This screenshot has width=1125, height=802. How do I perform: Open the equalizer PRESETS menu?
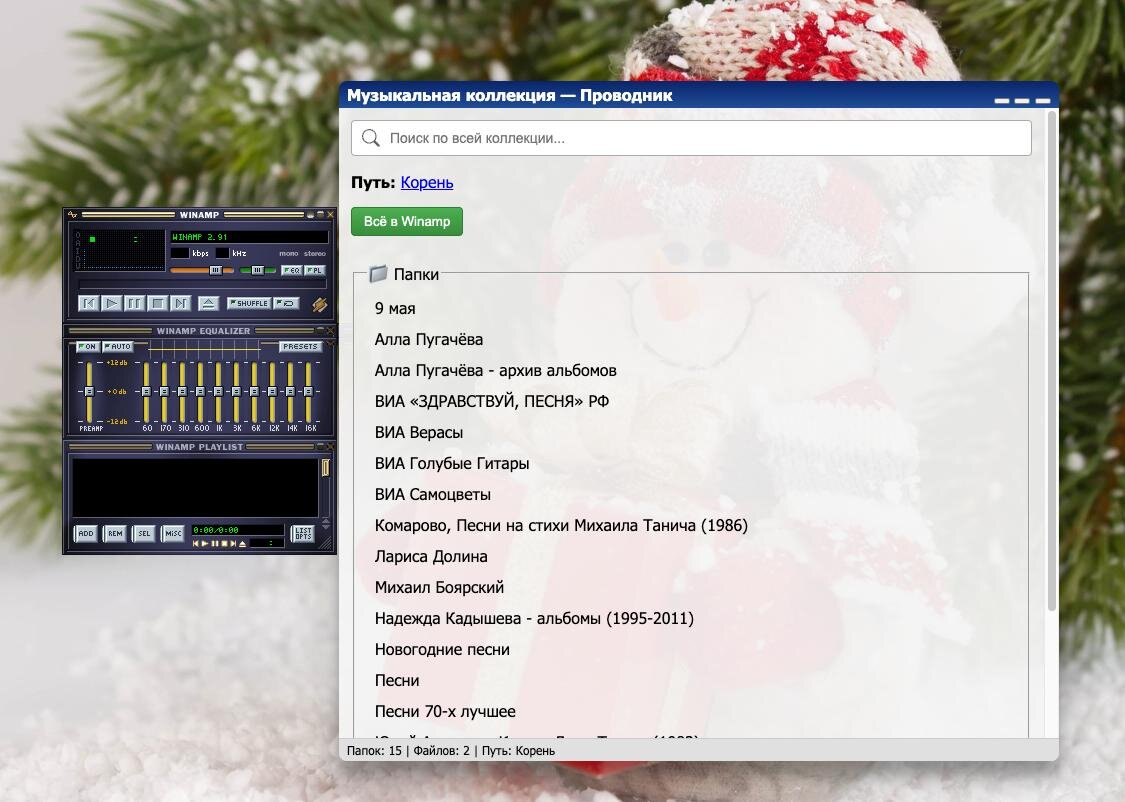[300, 347]
